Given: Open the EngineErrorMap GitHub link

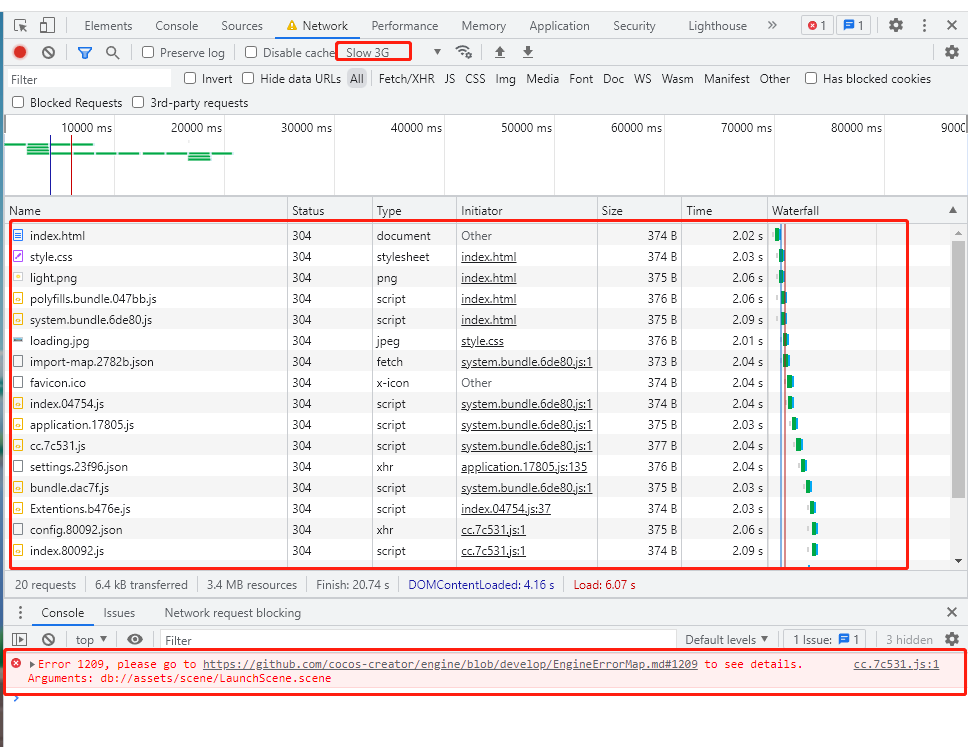Looking at the screenshot, I should coord(450,664).
